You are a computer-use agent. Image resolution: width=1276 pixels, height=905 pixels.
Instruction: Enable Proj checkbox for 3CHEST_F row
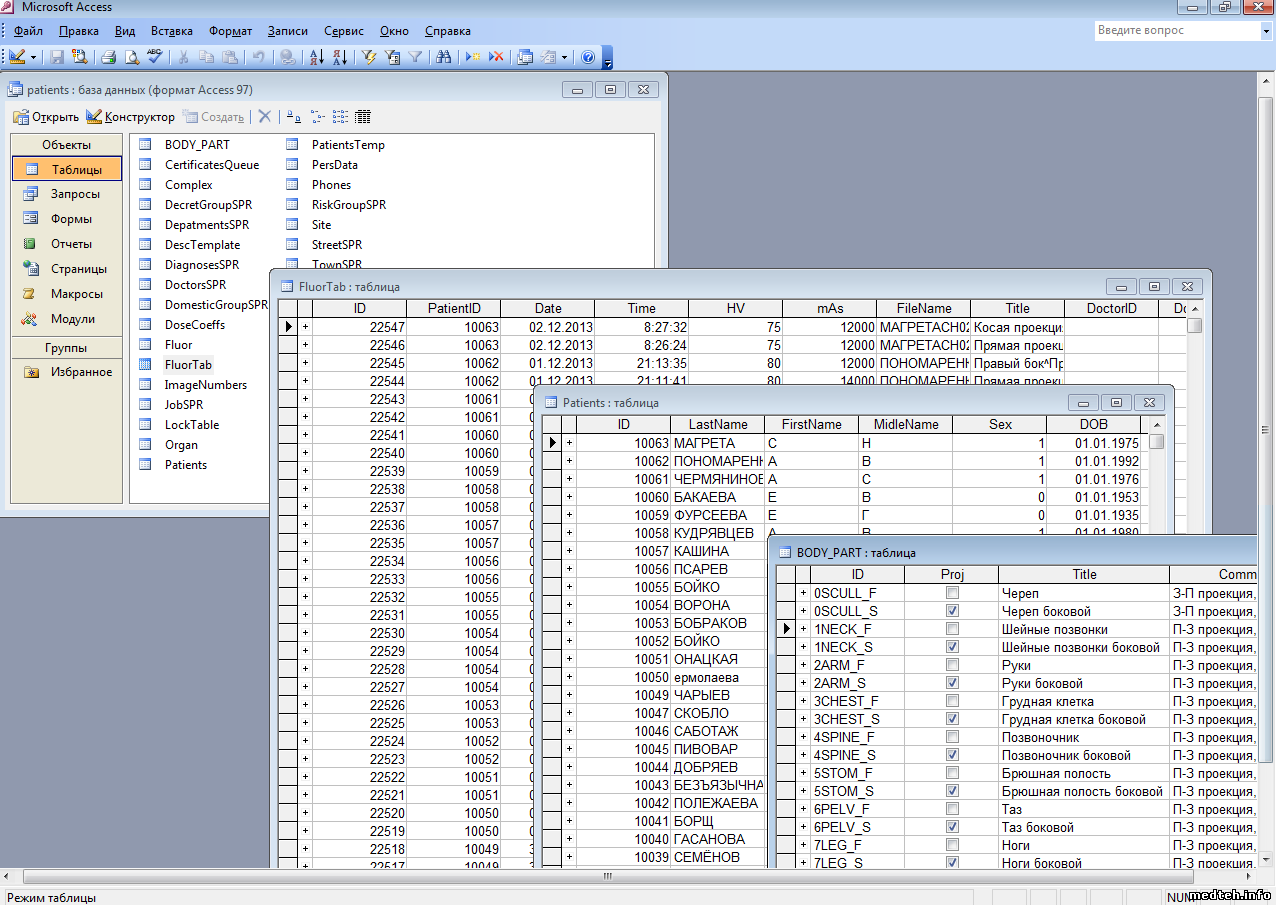click(952, 701)
